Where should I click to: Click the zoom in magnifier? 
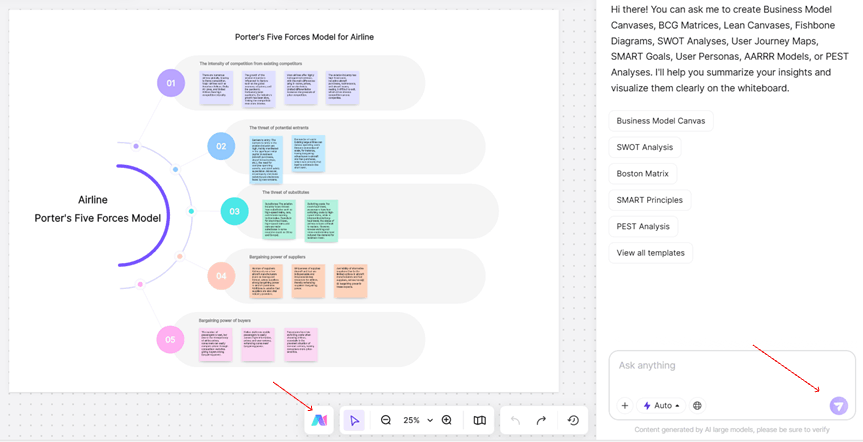(x=447, y=421)
